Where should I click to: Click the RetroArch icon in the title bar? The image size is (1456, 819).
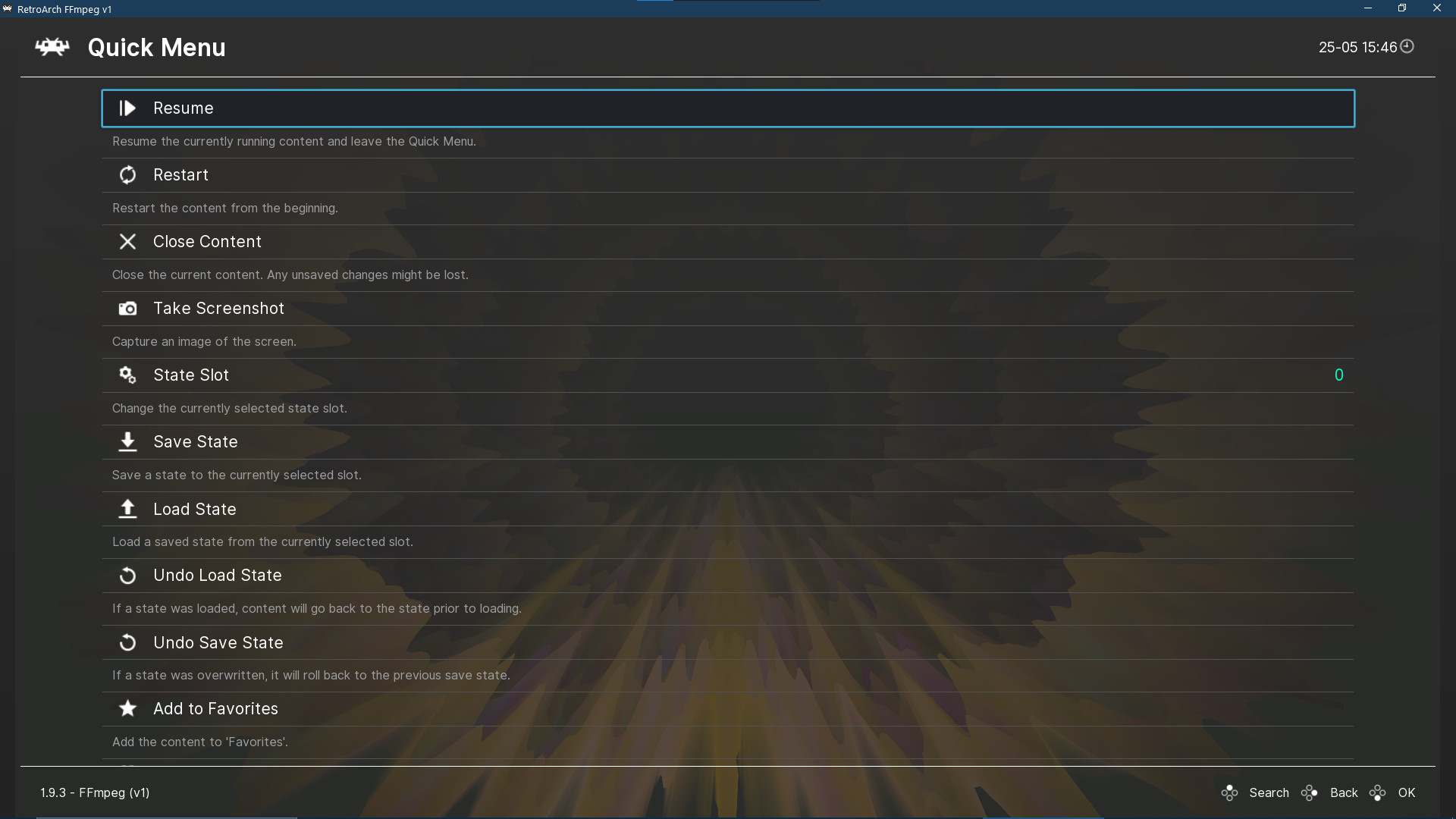coord(8,8)
